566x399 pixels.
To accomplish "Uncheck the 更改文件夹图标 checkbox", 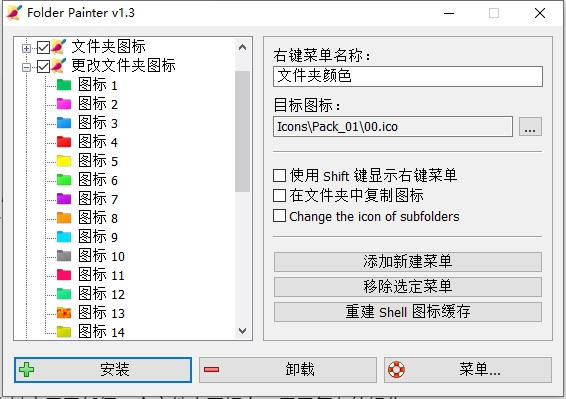I will [x=43, y=67].
